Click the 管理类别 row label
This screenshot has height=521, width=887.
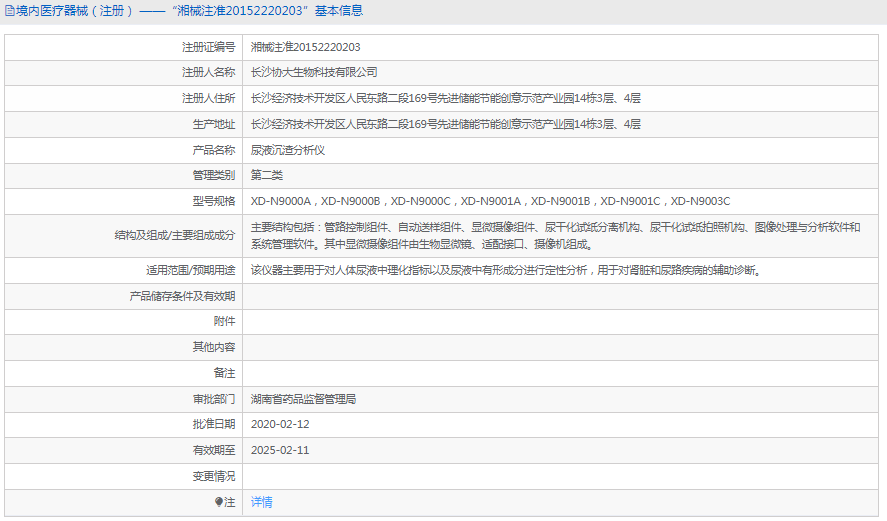214,175
